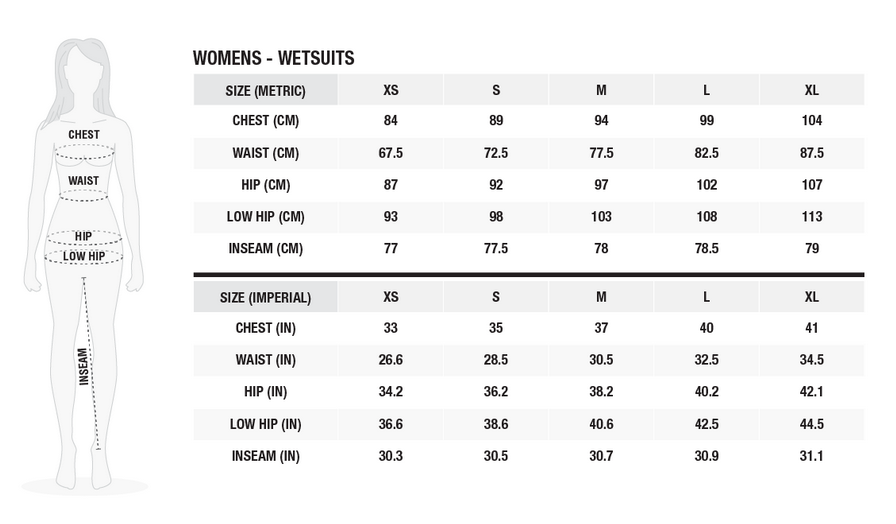The height and width of the screenshot is (524, 896).
Task: Click the CHEST label on the body figure
Action: pos(84,134)
